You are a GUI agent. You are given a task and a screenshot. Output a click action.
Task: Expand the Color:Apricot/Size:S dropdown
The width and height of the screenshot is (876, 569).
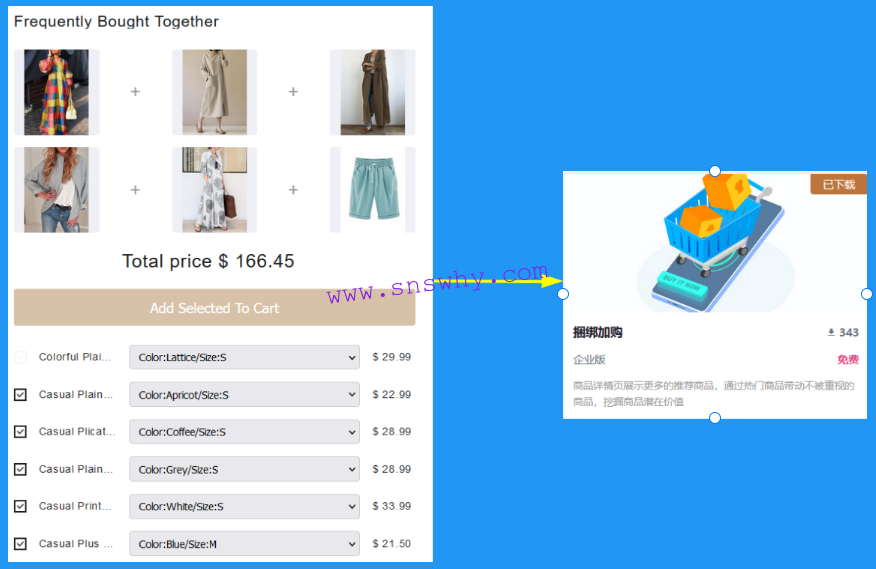tap(244, 395)
